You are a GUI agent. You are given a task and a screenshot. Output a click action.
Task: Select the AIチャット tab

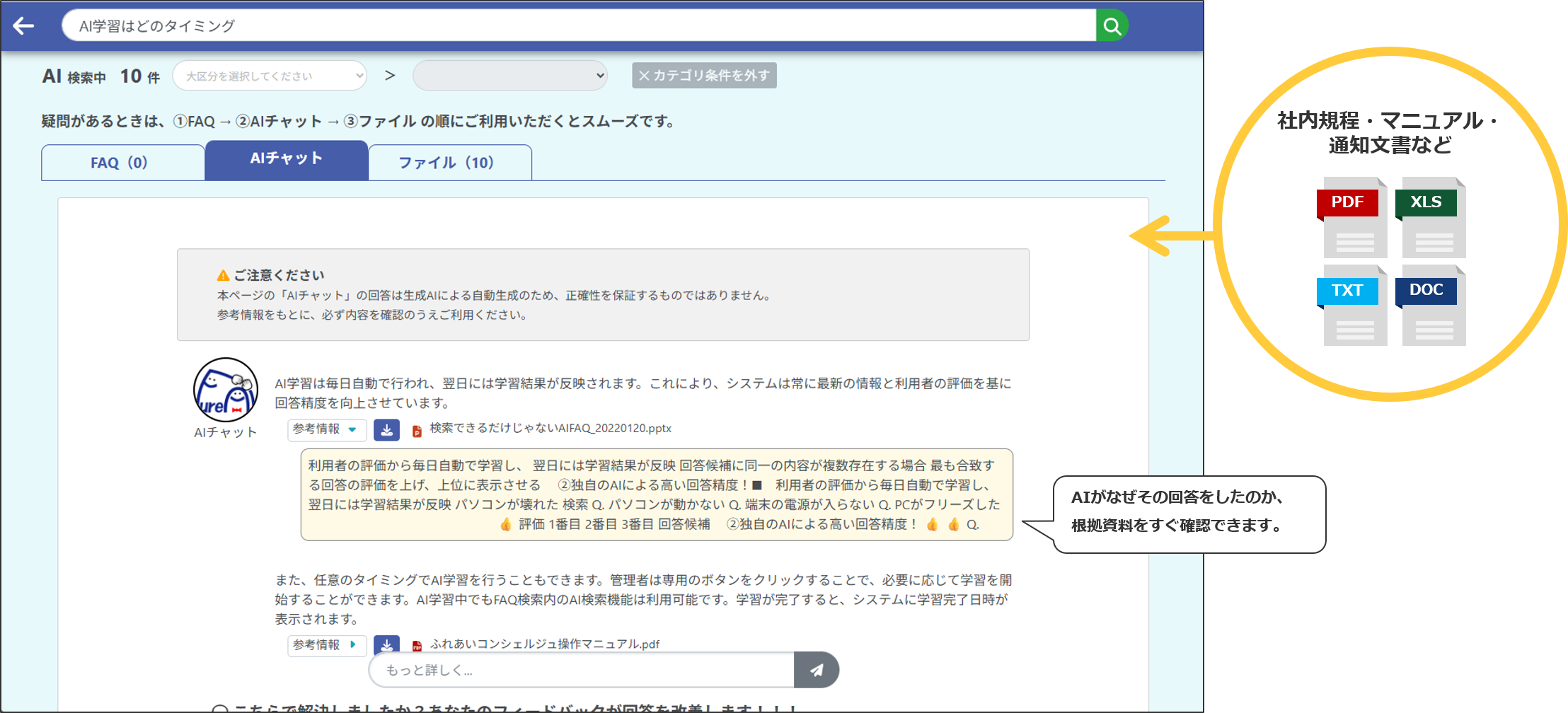click(x=287, y=159)
